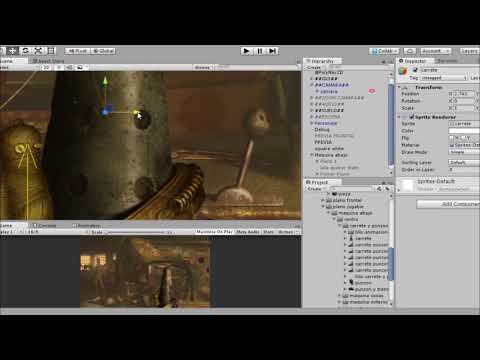The width and height of the screenshot is (480, 360).
Task: Expand the plano frontal folder
Action: coord(323,200)
